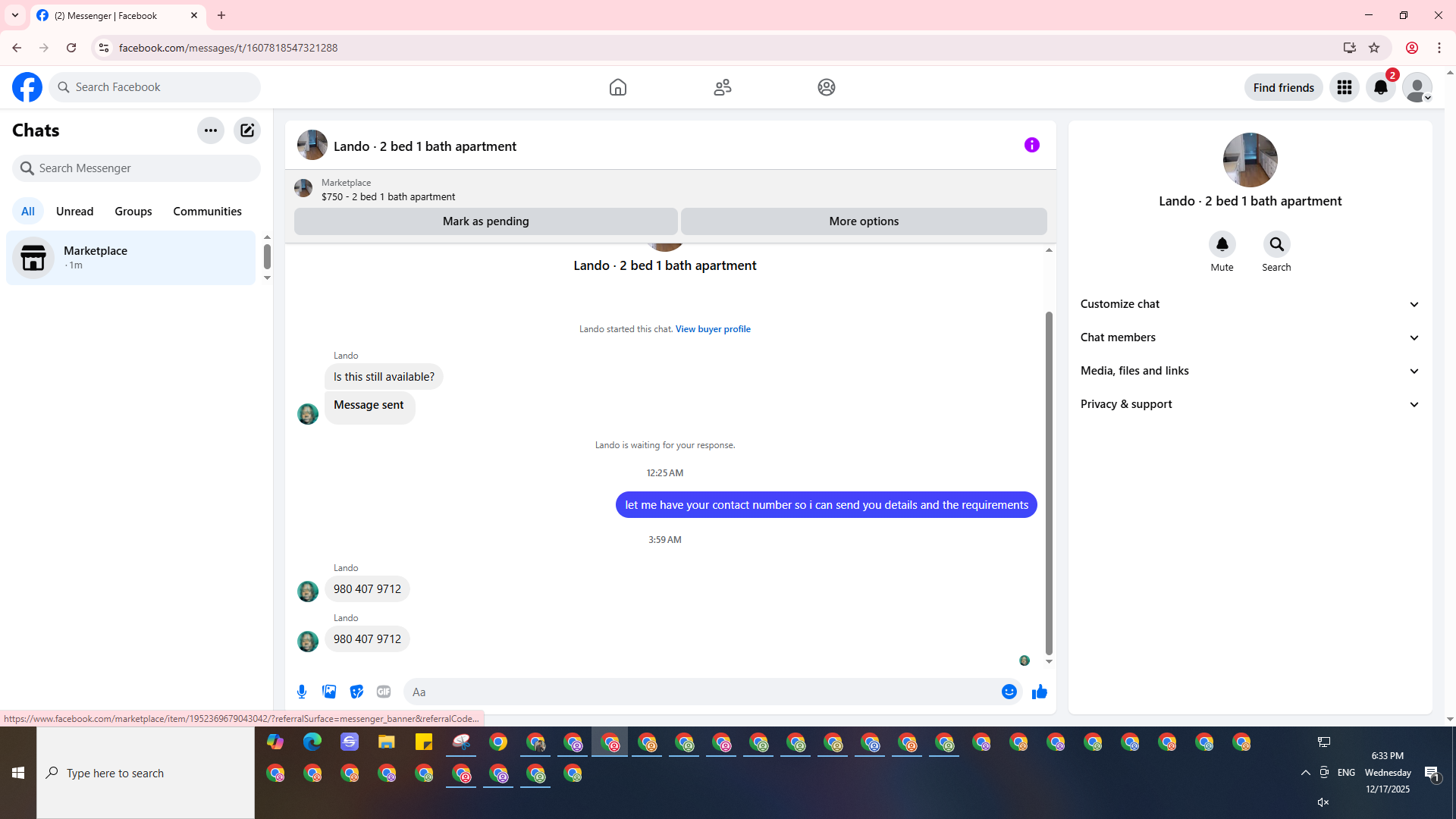
Task: Mute this conversation's notifications
Action: point(1222,245)
